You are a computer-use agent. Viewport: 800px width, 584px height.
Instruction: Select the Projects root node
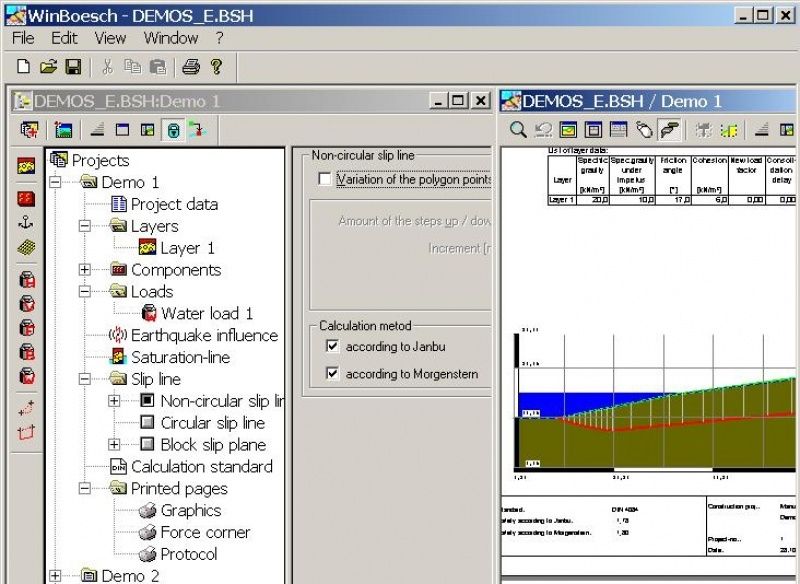click(x=101, y=160)
